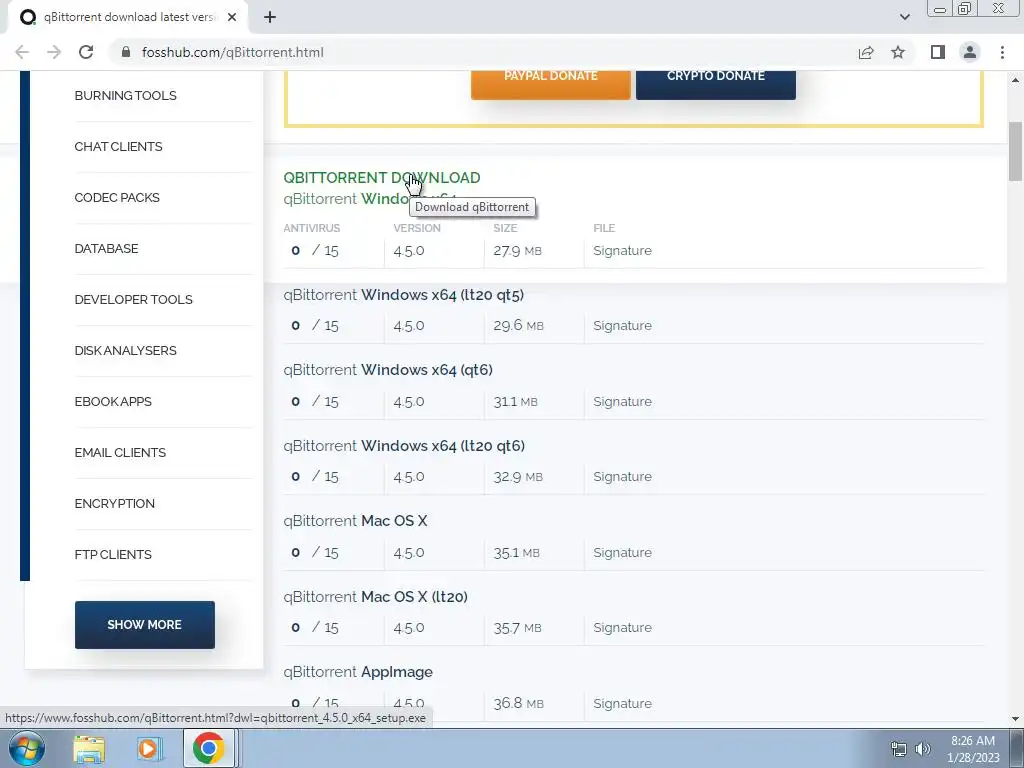Open a new tab with the plus icon

[x=270, y=17]
